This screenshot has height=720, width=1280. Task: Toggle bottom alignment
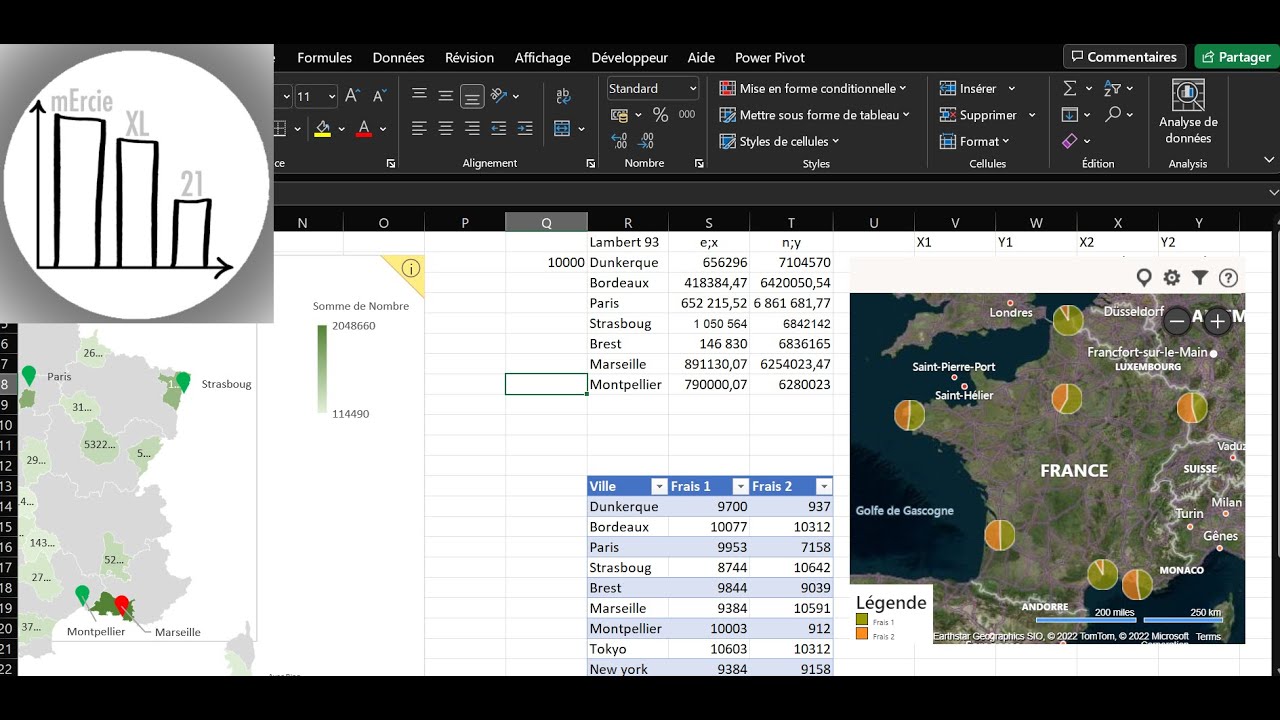point(472,96)
